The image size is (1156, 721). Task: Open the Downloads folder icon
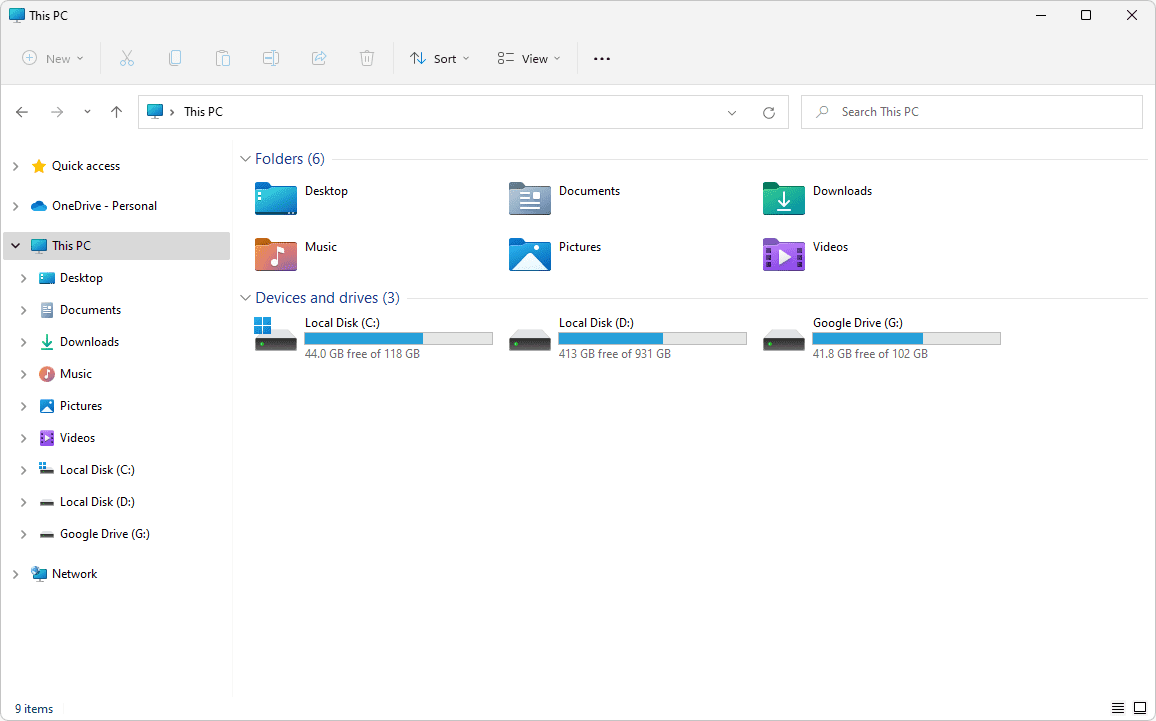[783, 199]
